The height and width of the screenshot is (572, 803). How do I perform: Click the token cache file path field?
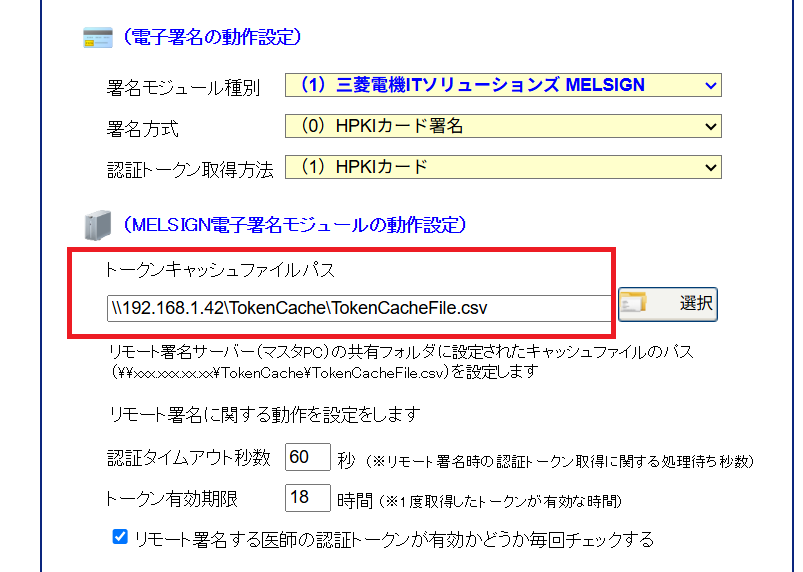pos(359,308)
